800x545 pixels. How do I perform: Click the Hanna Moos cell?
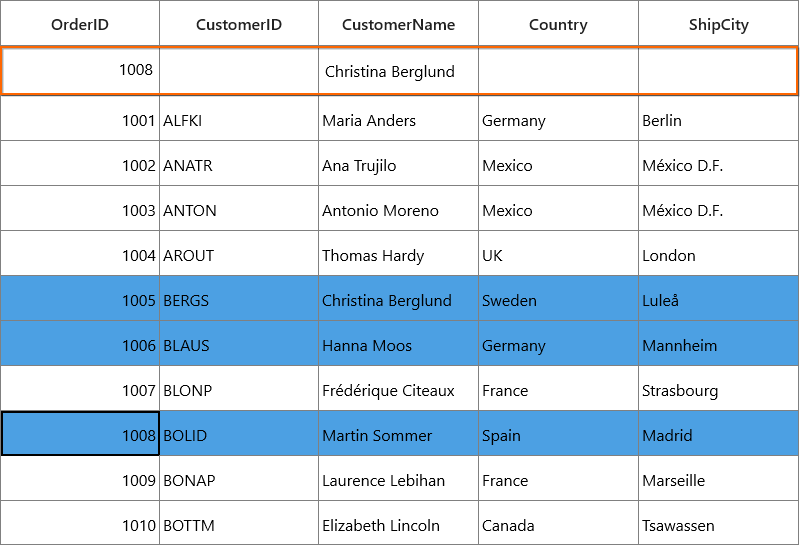398,345
